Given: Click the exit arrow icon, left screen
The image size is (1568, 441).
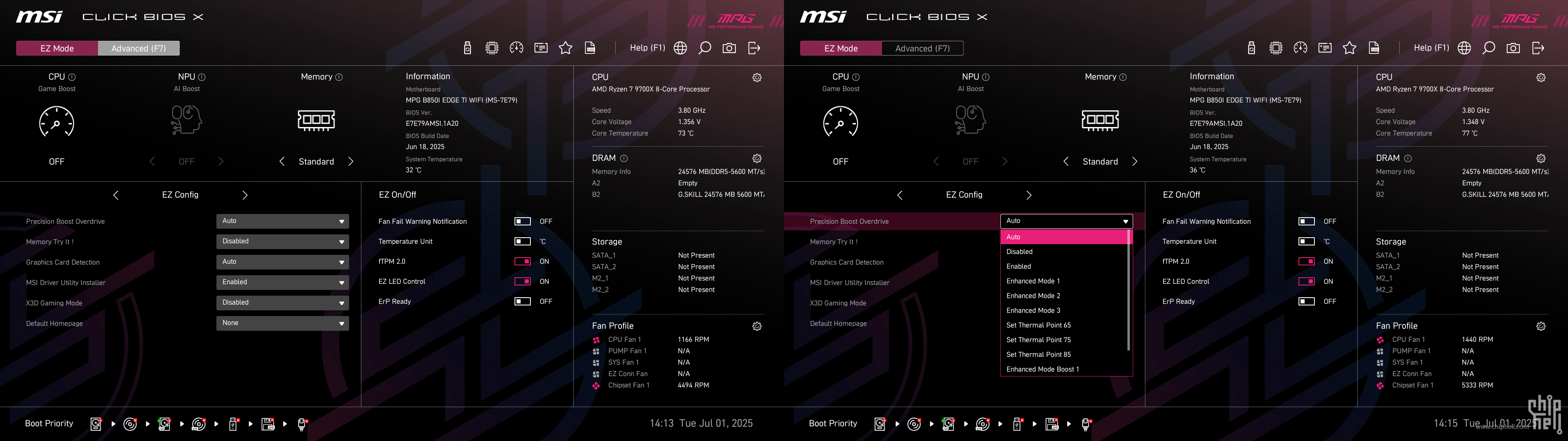Looking at the screenshot, I should coord(754,48).
